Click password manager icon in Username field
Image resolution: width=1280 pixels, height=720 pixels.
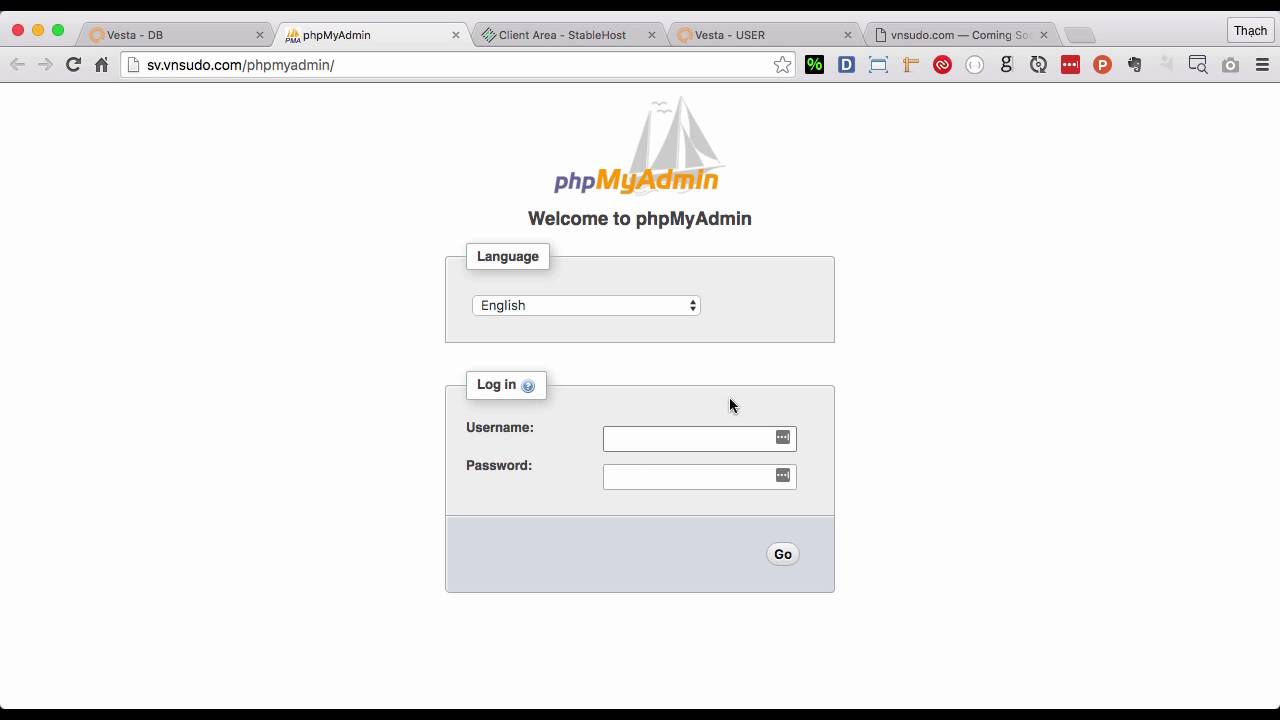click(783, 437)
